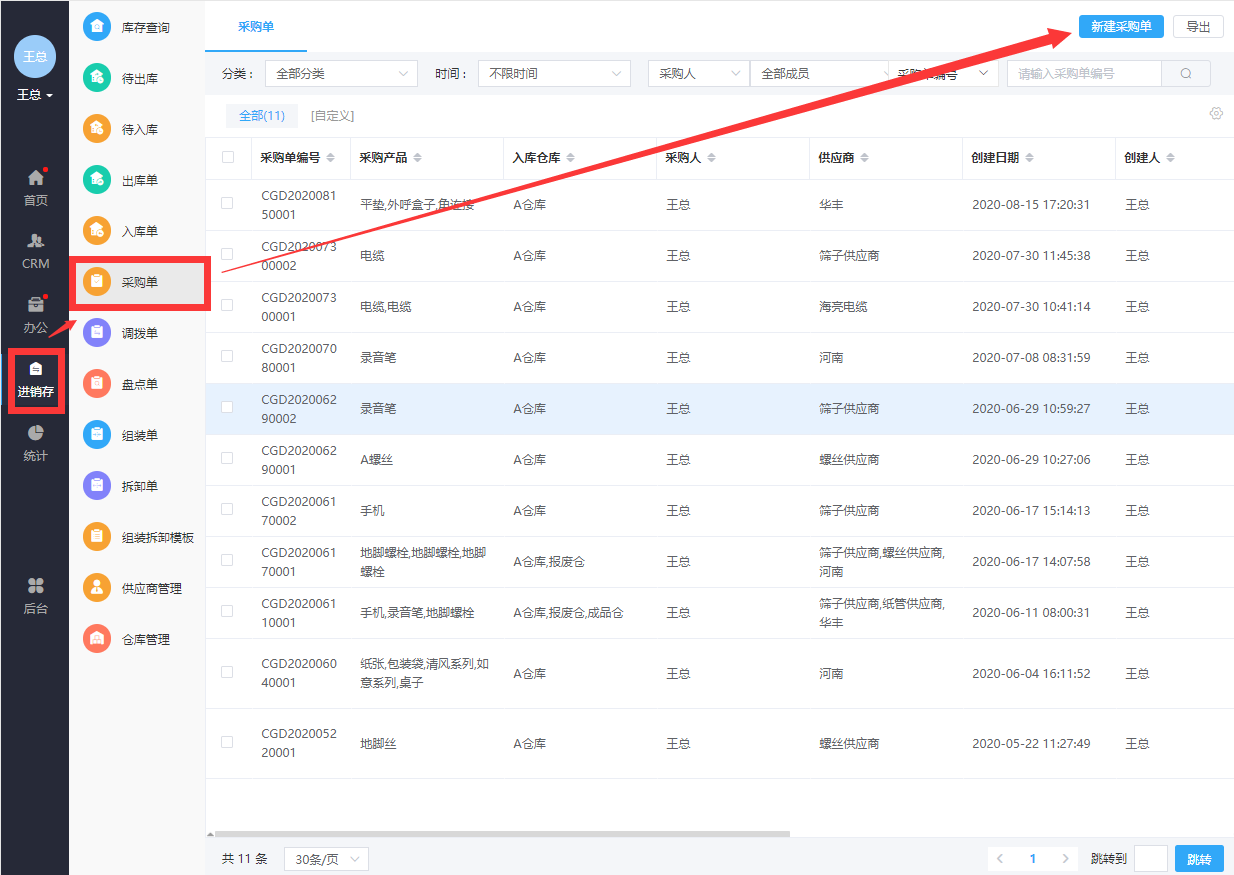Click the 导出 export button

[x=1198, y=27]
